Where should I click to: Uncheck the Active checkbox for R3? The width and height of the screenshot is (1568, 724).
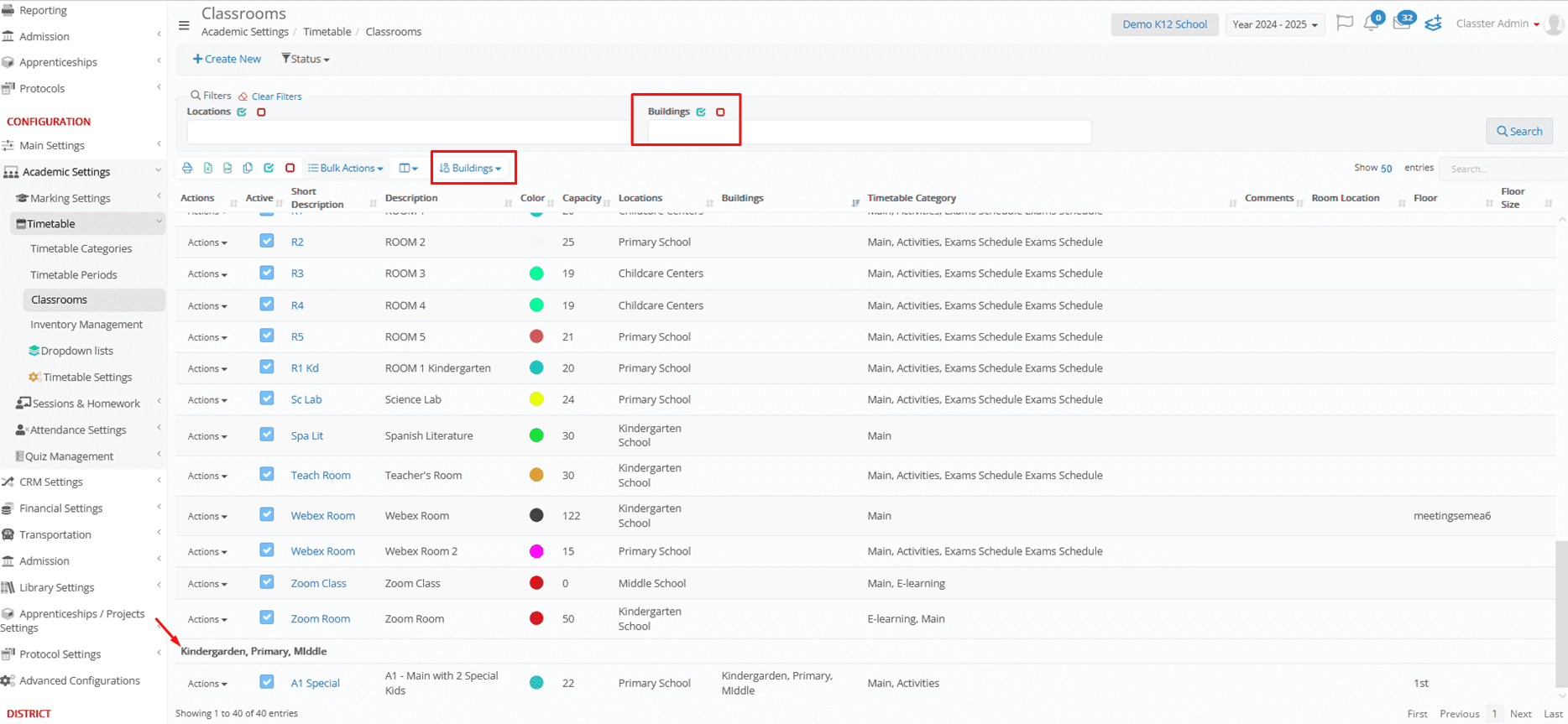(267, 273)
